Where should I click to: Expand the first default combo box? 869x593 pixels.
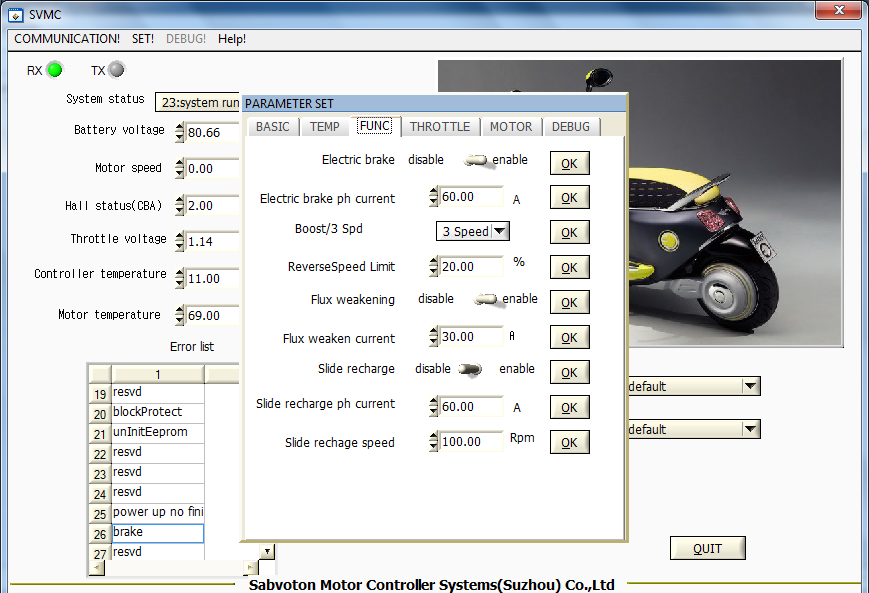tap(750, 387)
